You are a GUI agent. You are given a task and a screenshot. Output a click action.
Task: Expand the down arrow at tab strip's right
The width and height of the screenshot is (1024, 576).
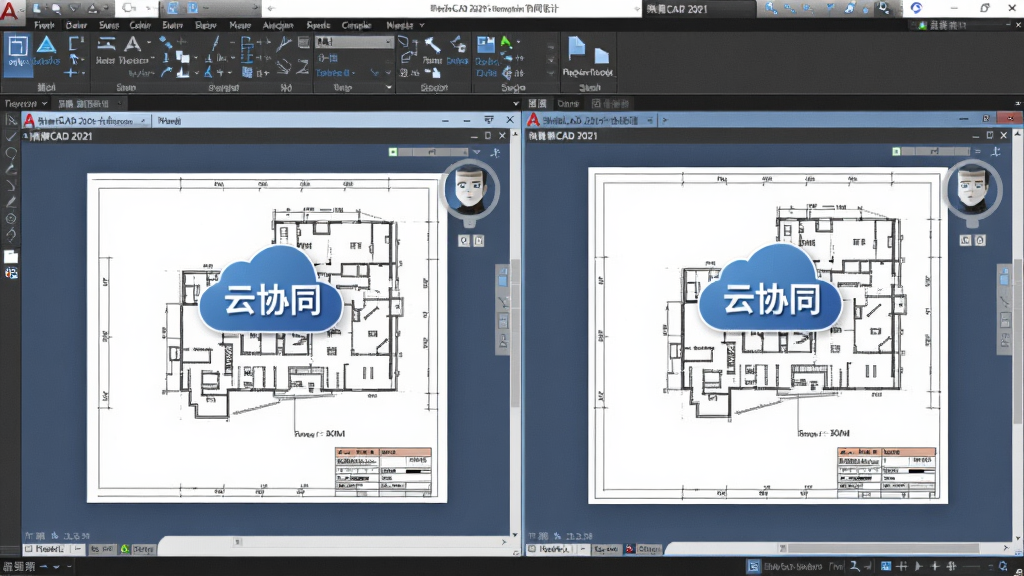click(515, 103)
